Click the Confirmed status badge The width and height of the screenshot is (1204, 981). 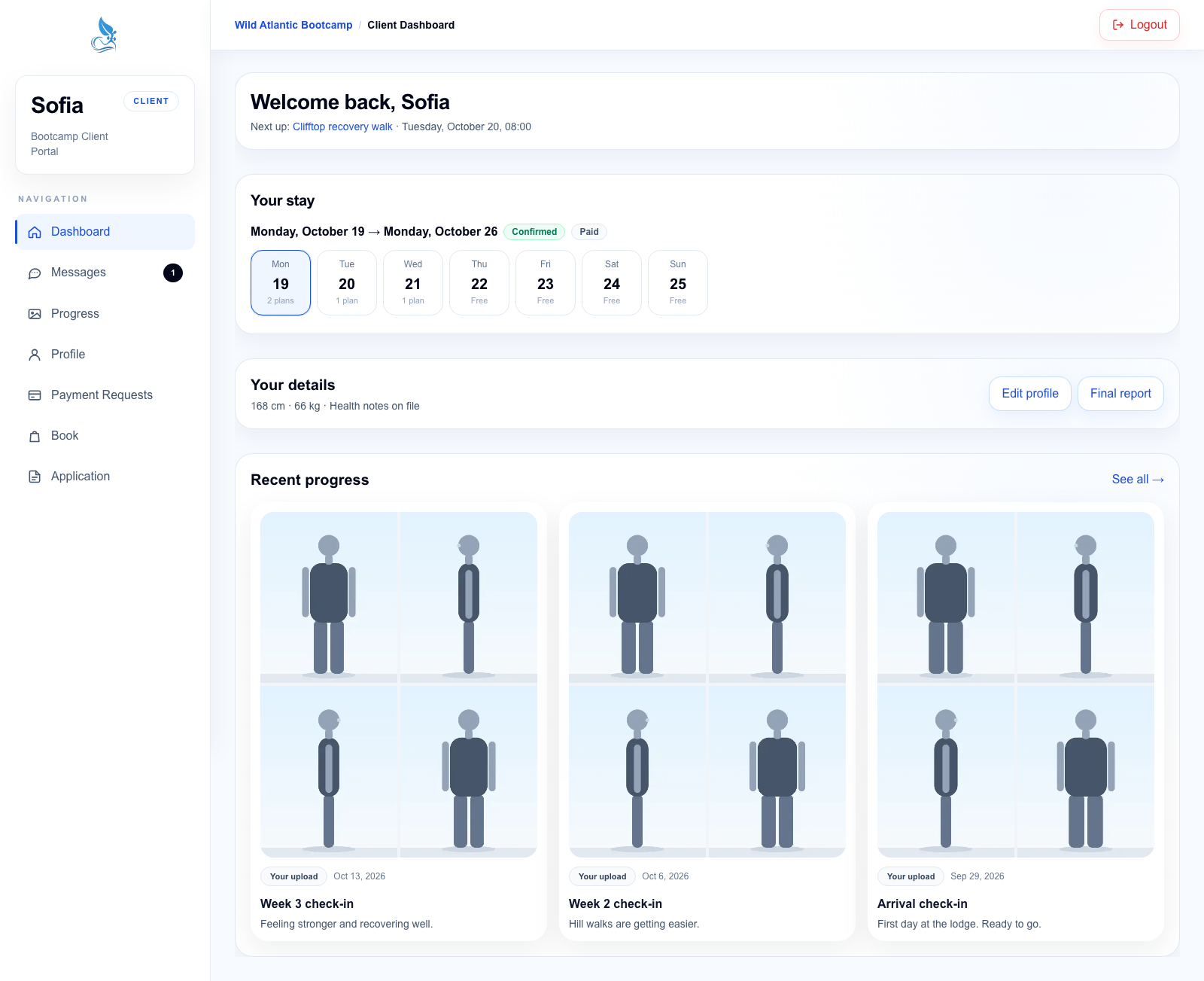[534, 232]
